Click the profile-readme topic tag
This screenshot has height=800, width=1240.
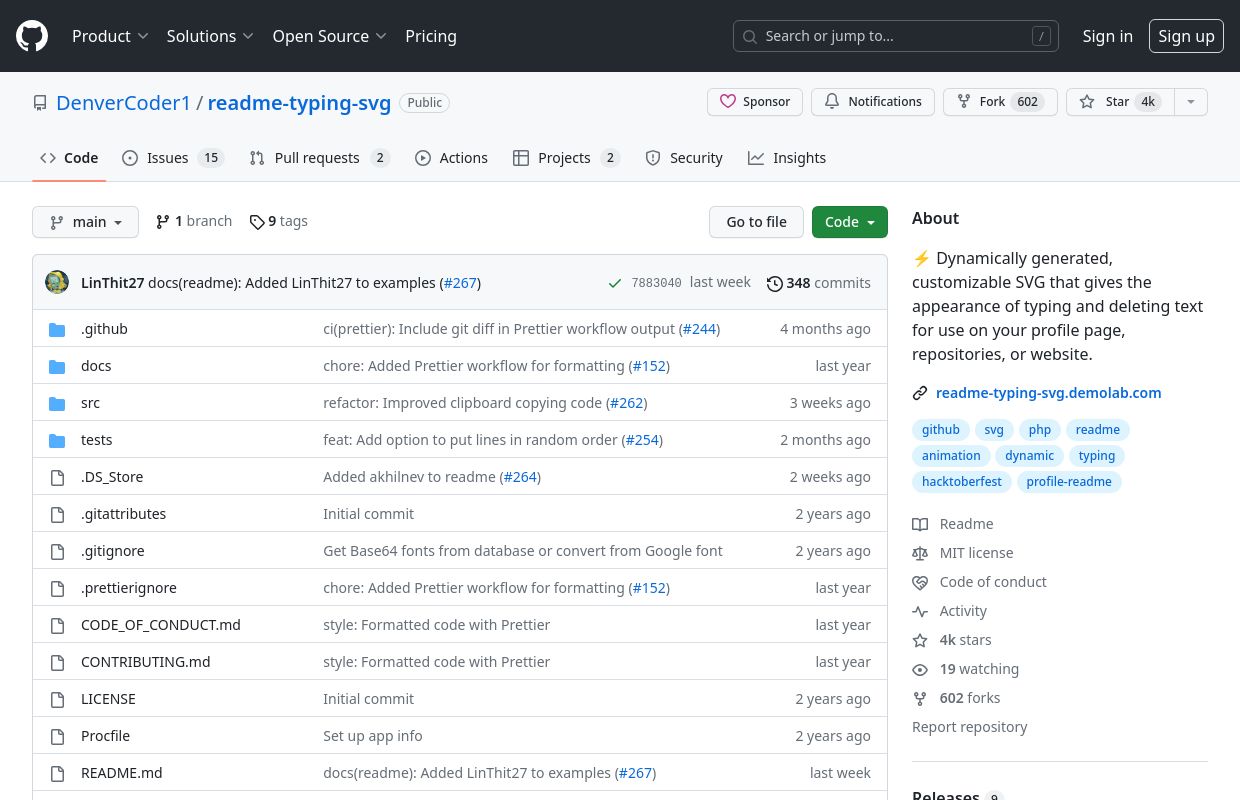point(1069,482)
